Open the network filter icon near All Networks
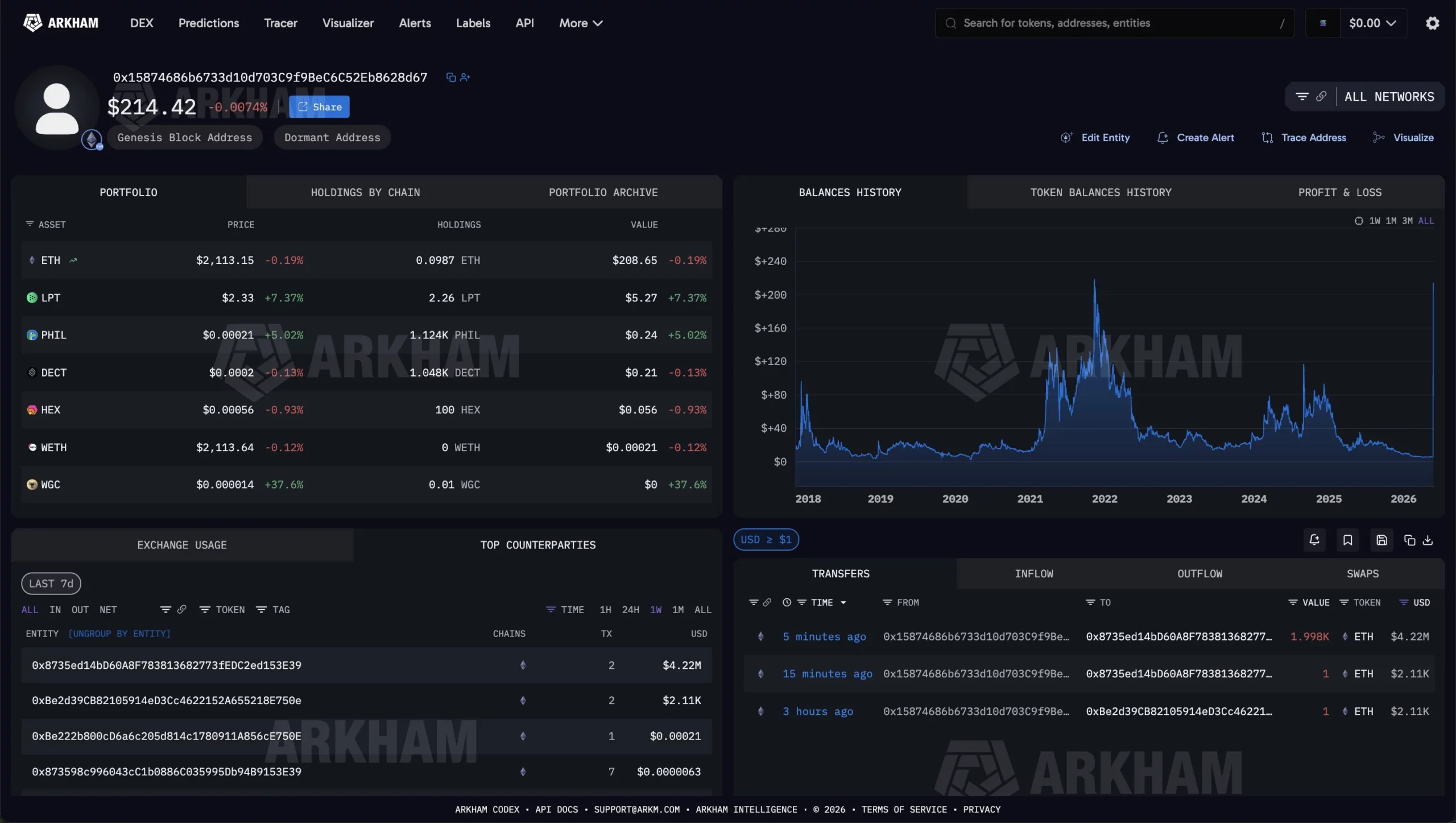Image resolution: width=1456 pixels, height=823 pixels. (x=1302, y=97)
